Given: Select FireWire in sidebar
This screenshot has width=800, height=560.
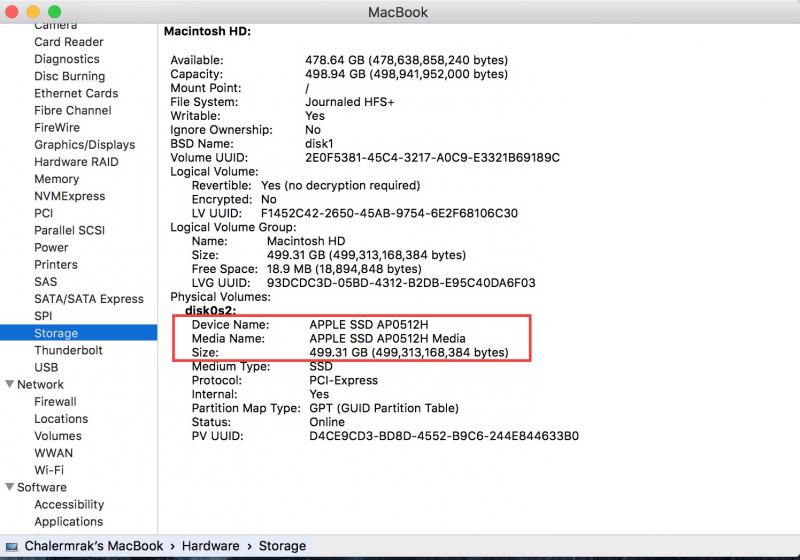Looking at the screenshot, I should click(57, 128).
